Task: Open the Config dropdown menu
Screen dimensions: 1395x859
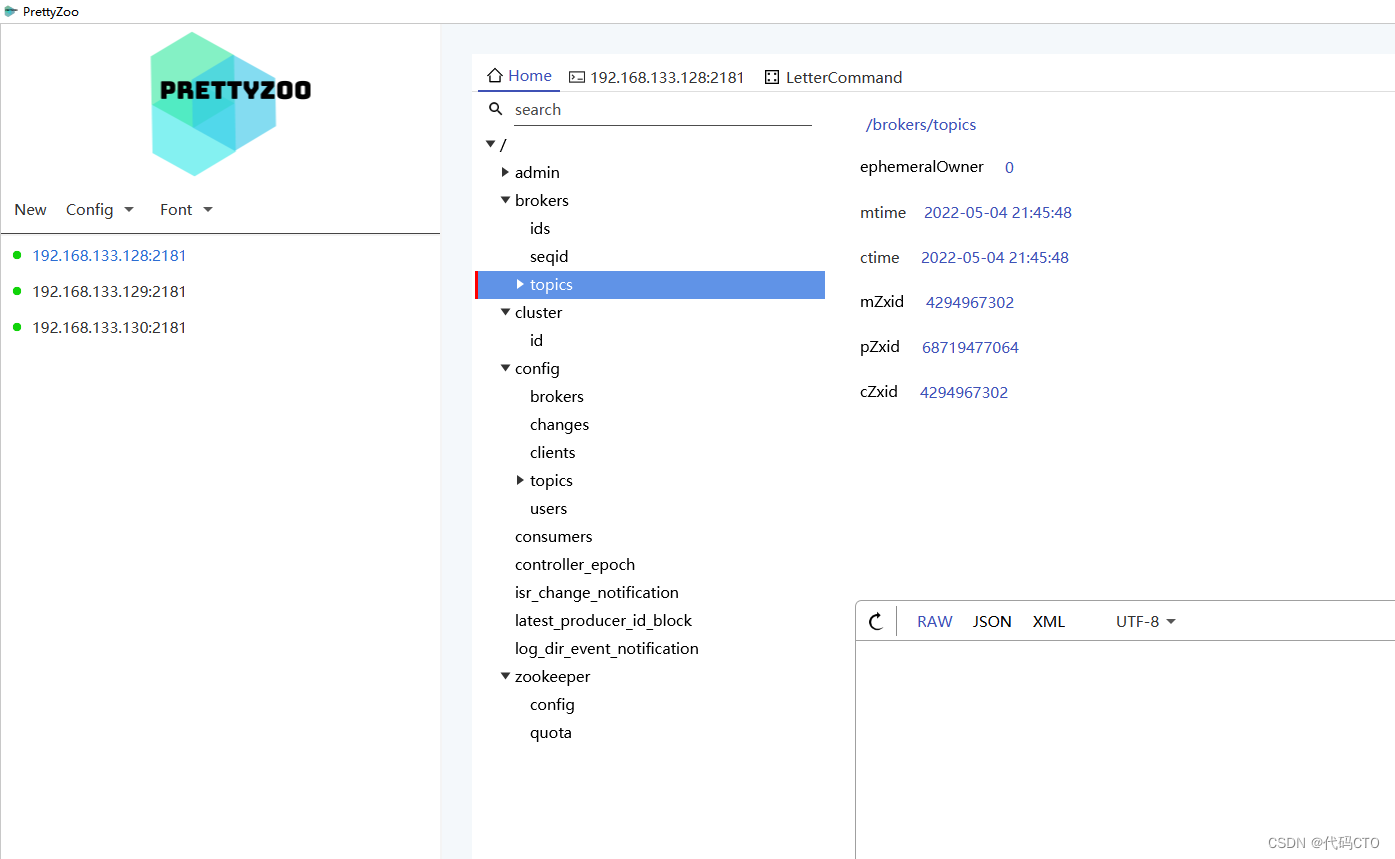Action: (x=100, y=209)
